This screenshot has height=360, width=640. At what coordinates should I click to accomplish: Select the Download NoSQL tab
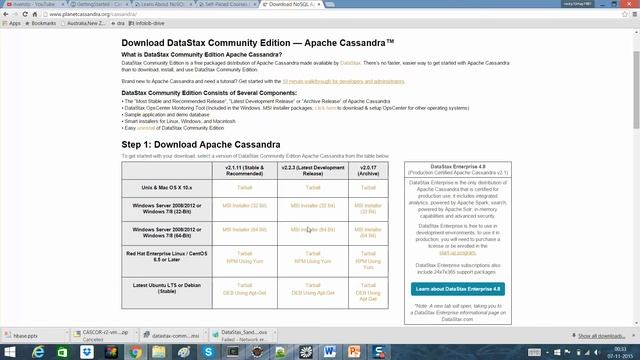[291, 4]
